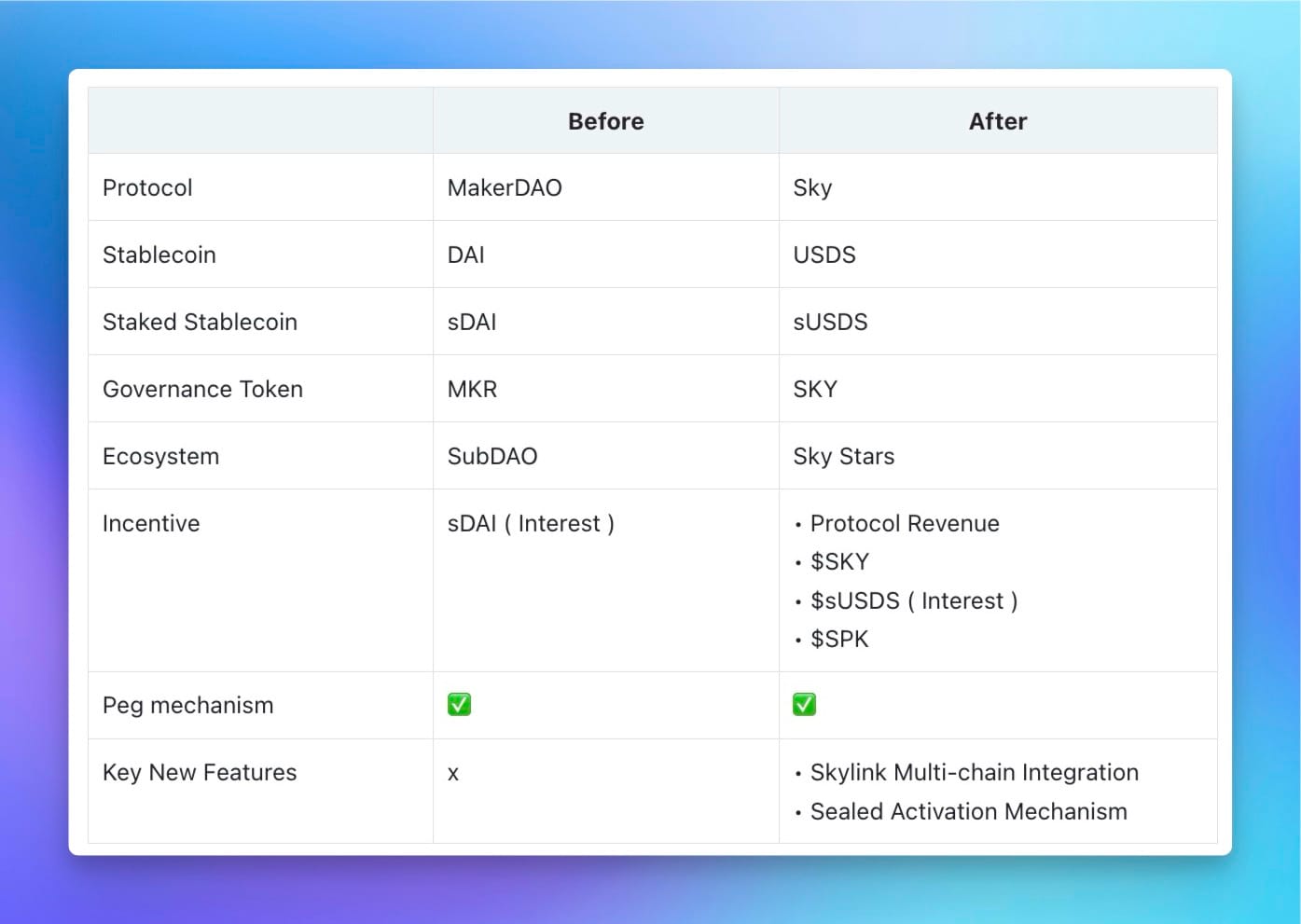
Task: Click the "Staked Stablecoin" row label
Action: [x=200, y=322]
